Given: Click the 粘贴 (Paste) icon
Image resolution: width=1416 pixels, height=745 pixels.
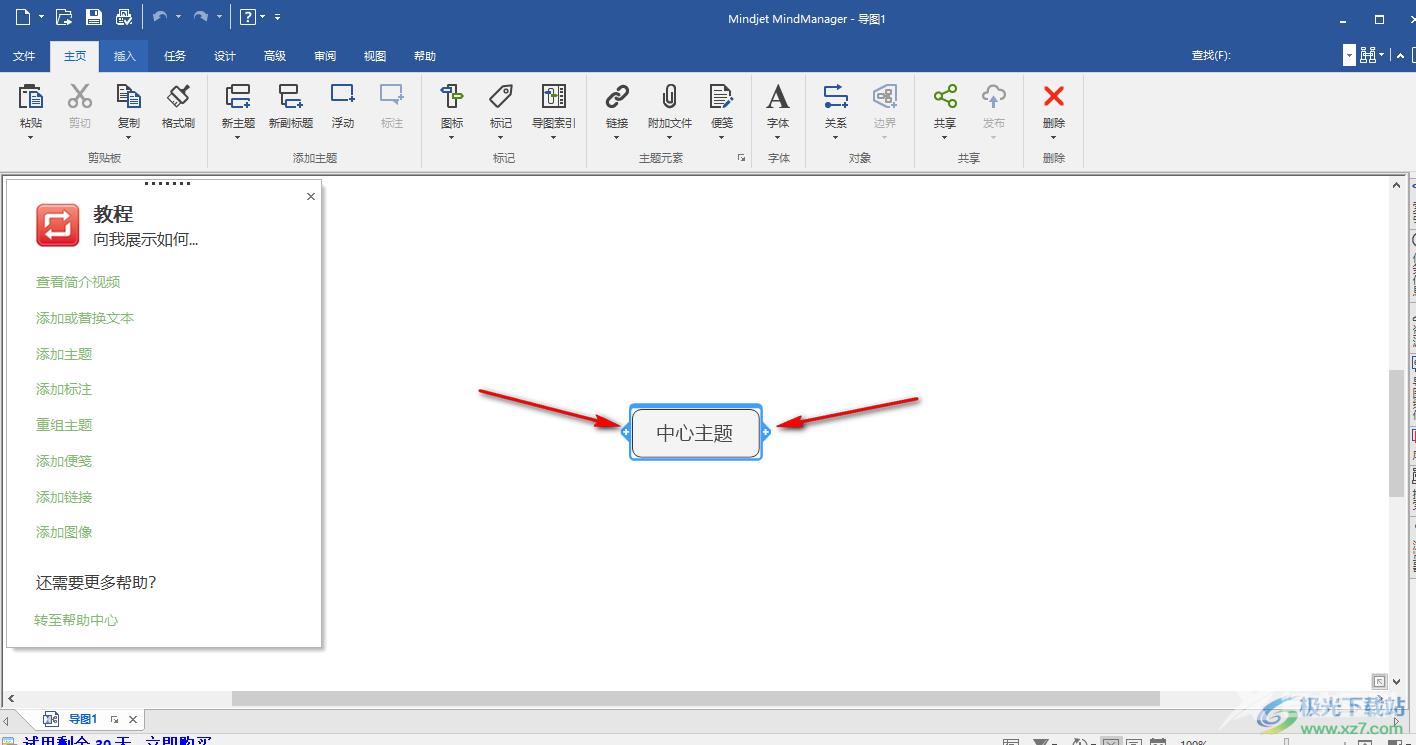Looking at the screenshot, I should click(x=31, y=97).
